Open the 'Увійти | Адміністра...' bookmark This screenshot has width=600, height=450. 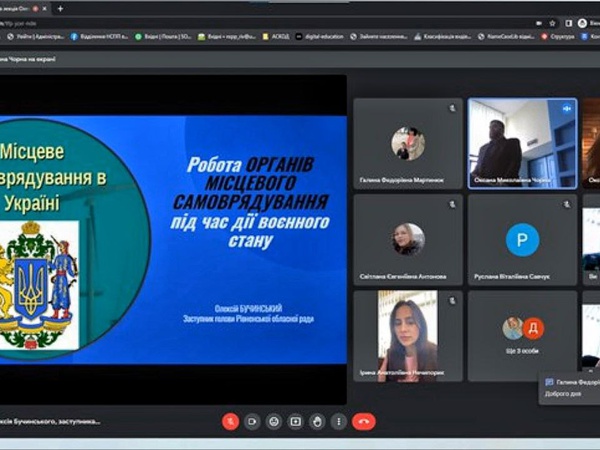(36, 37)
